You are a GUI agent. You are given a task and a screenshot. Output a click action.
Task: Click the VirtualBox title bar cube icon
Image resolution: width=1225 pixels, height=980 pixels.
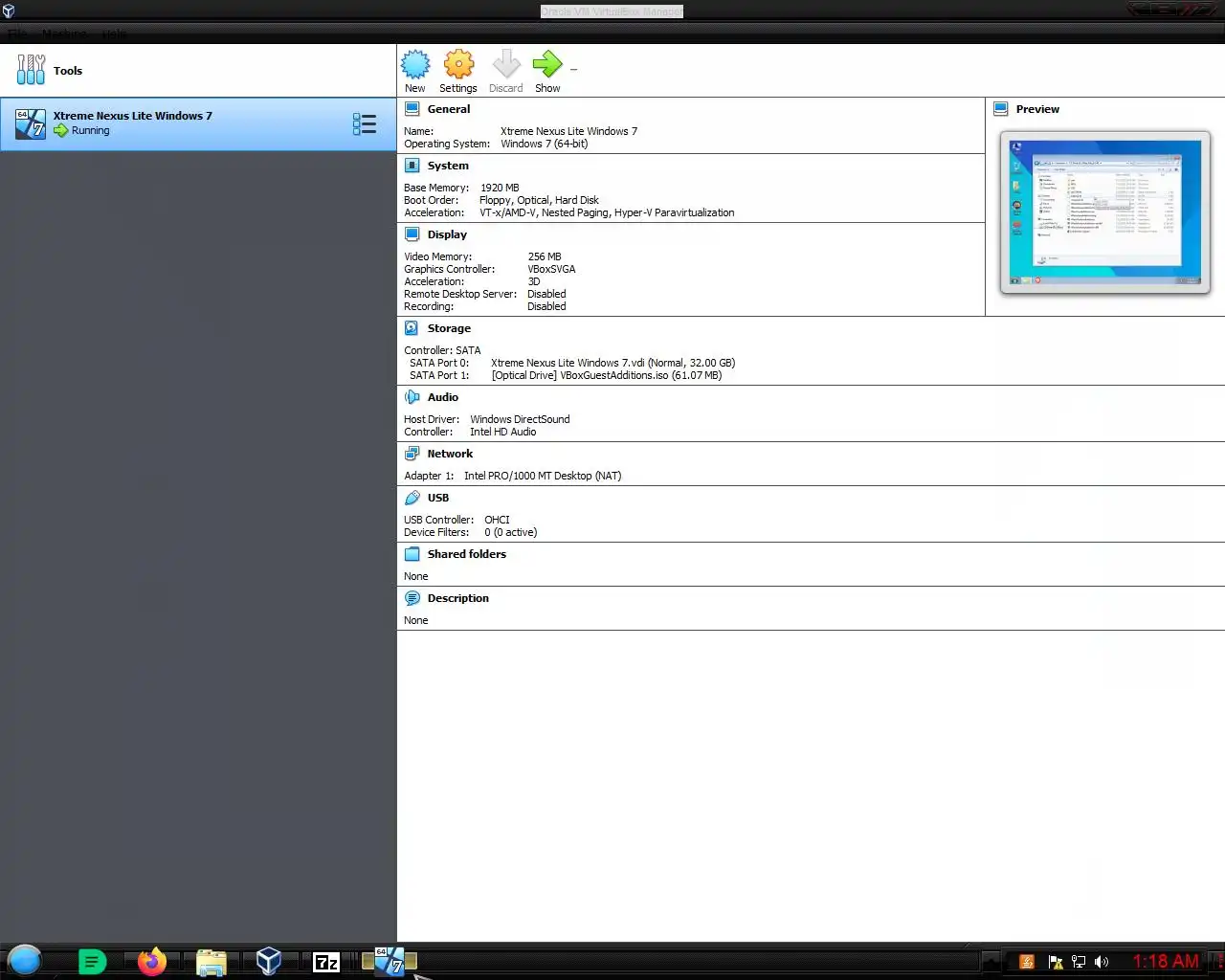(9, 11)
